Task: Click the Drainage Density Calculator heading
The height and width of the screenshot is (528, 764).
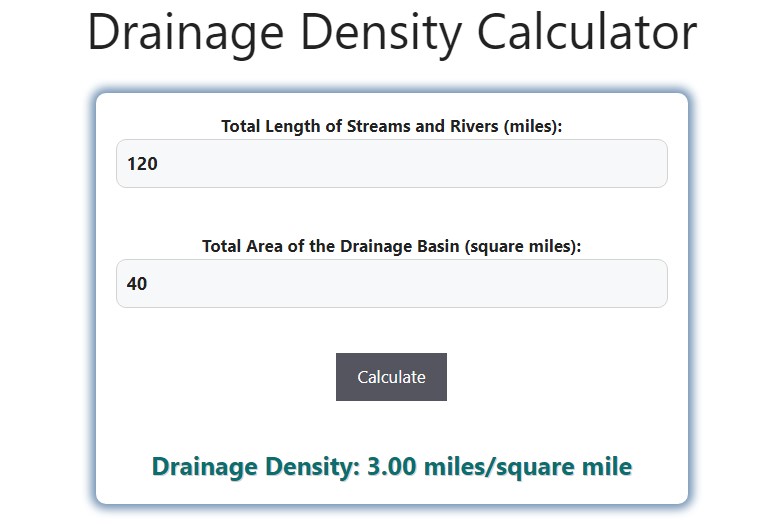Action: [392, 33]
